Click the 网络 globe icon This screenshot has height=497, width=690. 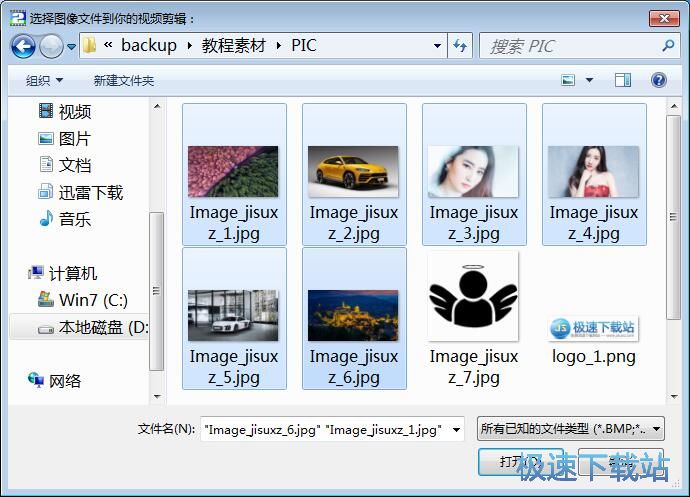point(36,379)
